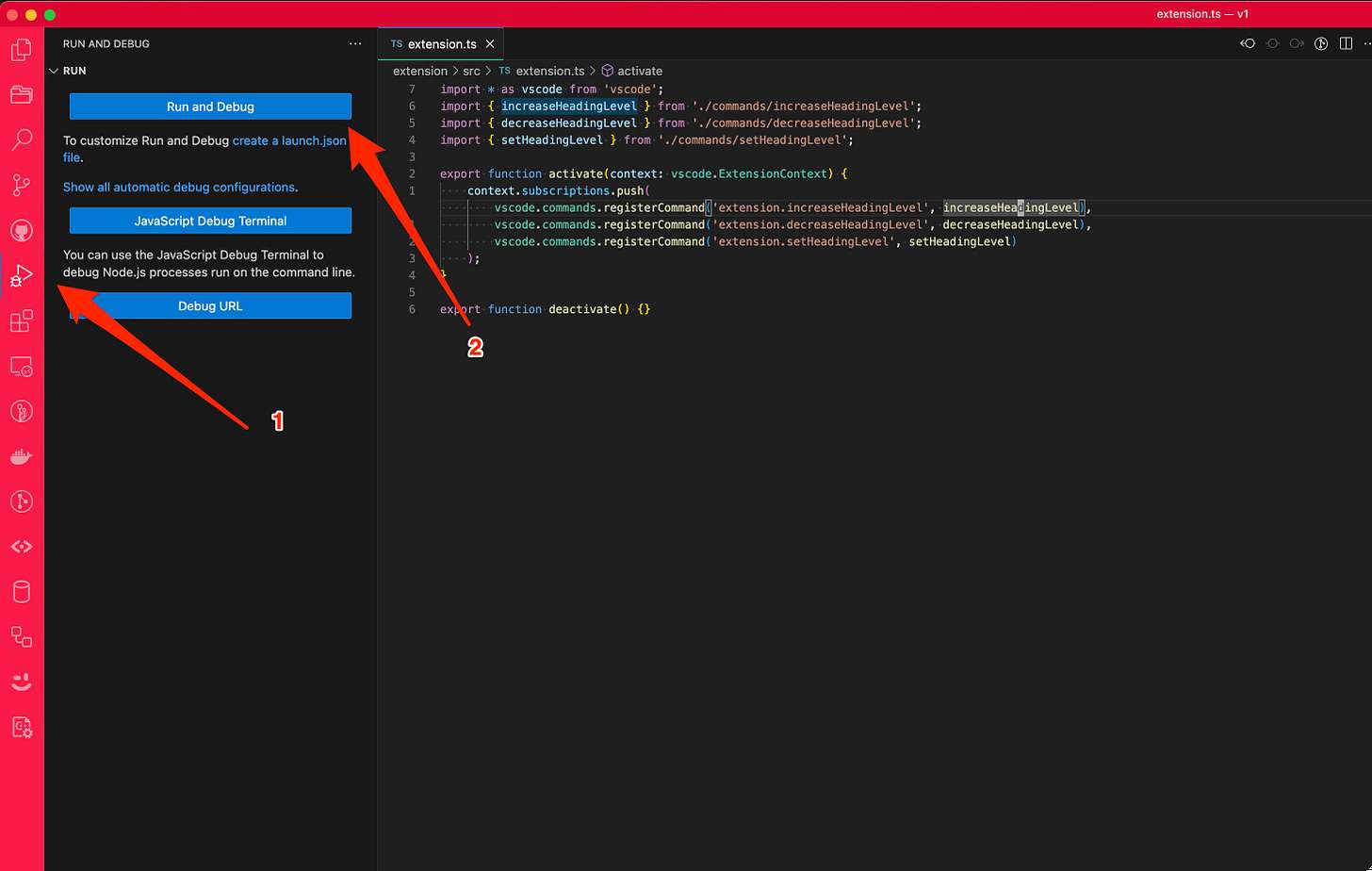The image size is (1372, 871).
Task: Open the Run and Debug panel views menu
Action: click(x=355, y=43)
